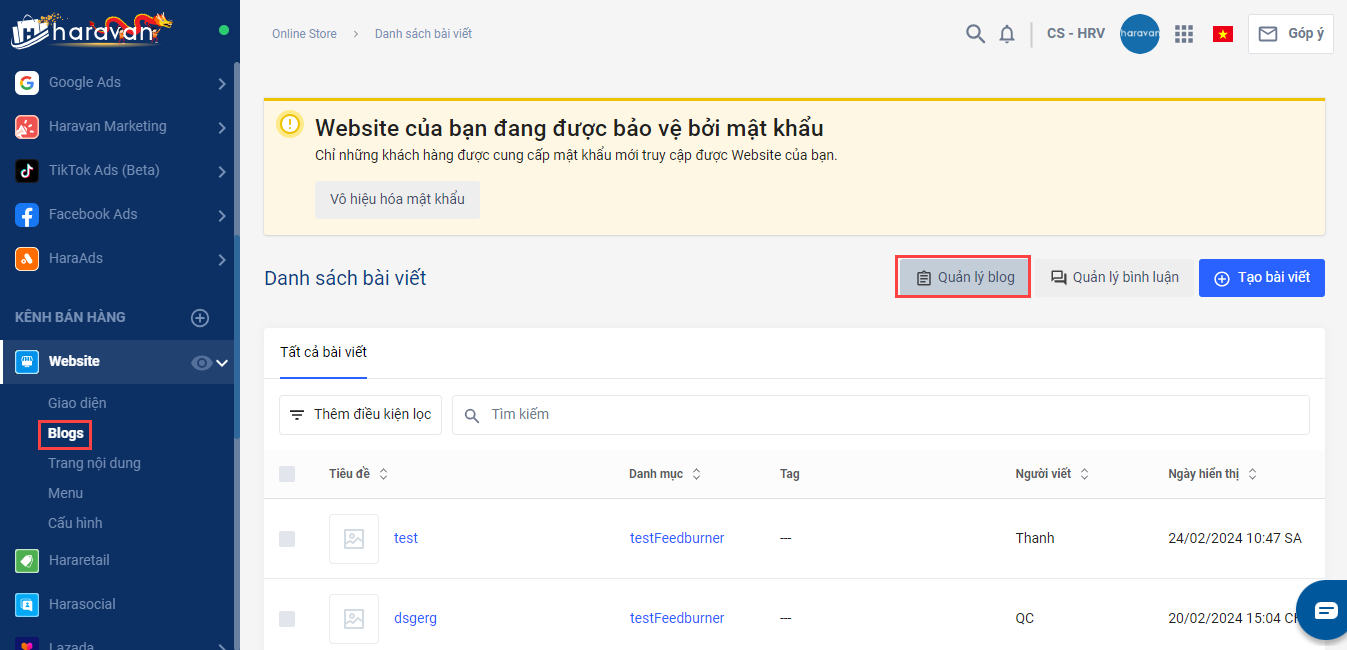Check the select-all articles checkbox

click(287, 474)
